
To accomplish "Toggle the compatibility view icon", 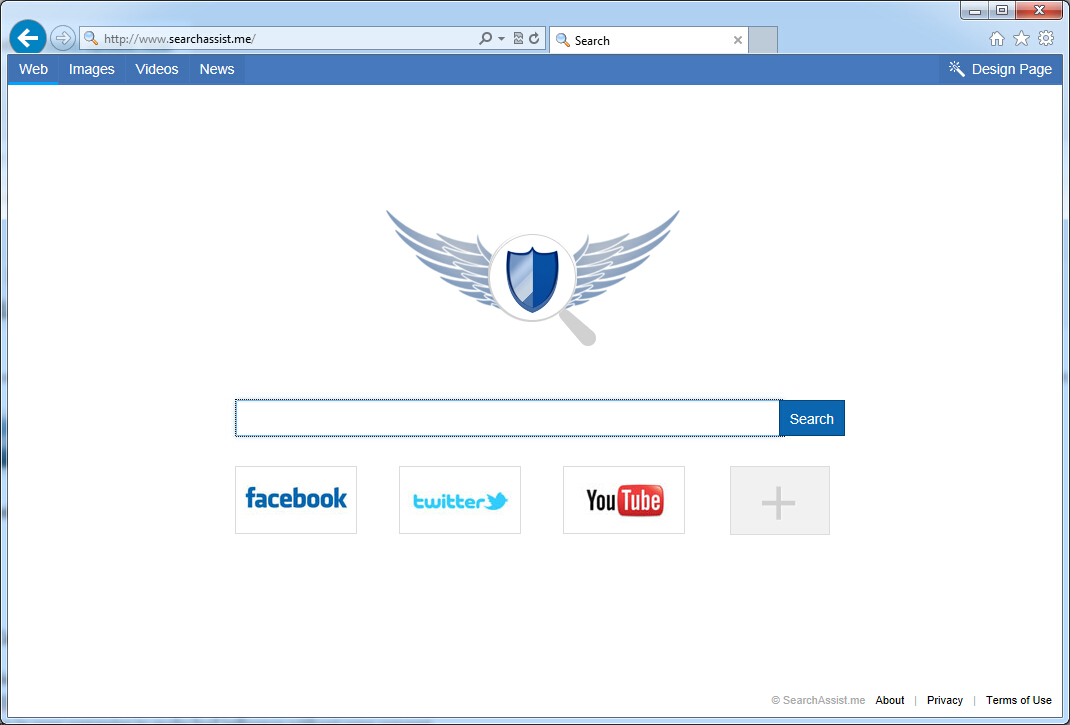I will 519,38.
